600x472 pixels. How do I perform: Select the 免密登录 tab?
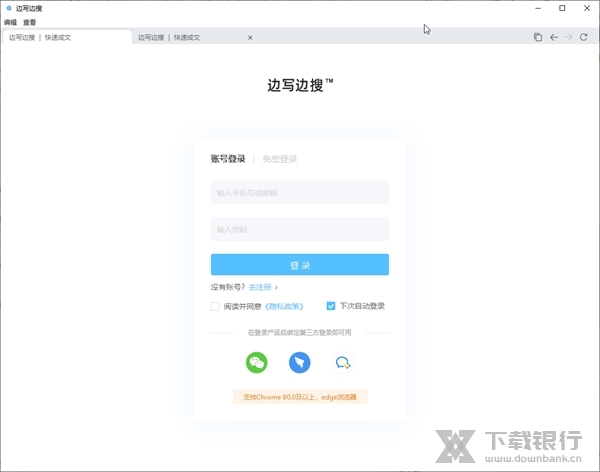(x=280, y=158)
